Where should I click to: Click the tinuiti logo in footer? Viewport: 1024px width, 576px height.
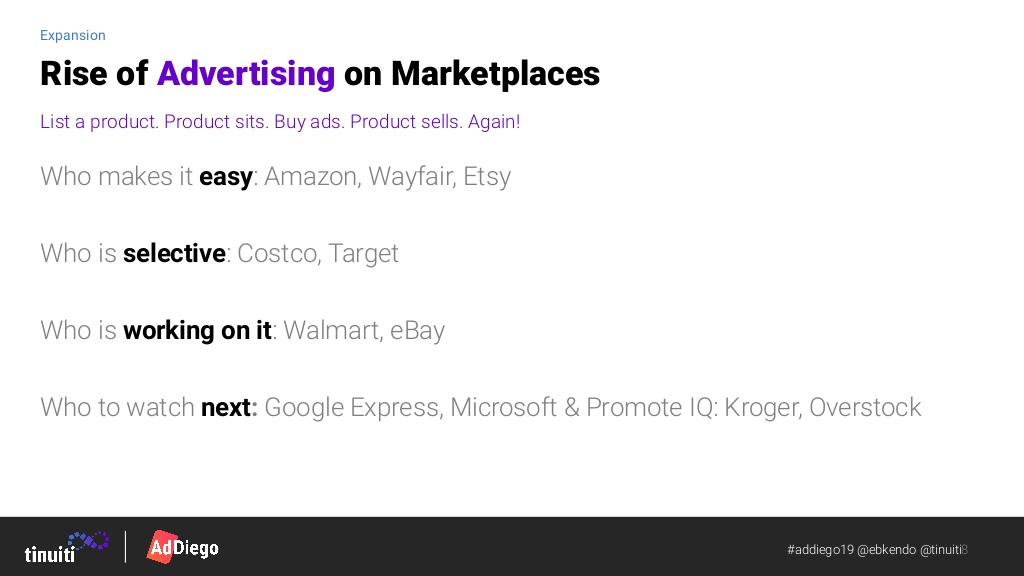[67, 547]
